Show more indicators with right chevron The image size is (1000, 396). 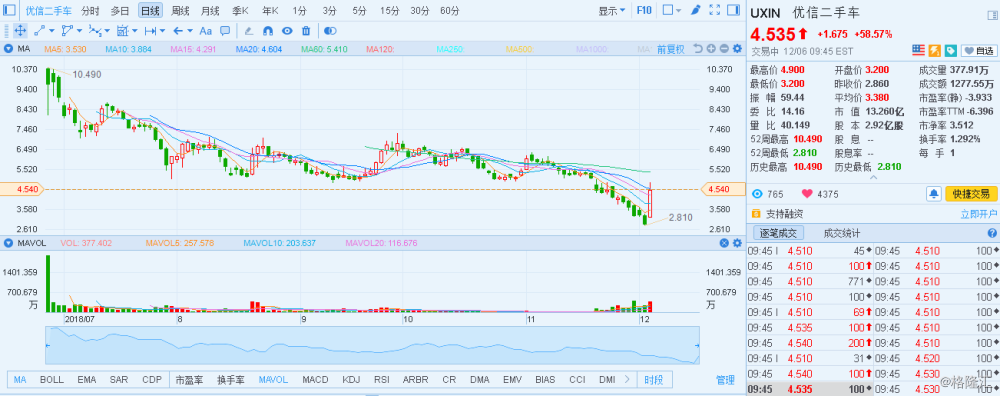tap(627, 379)
